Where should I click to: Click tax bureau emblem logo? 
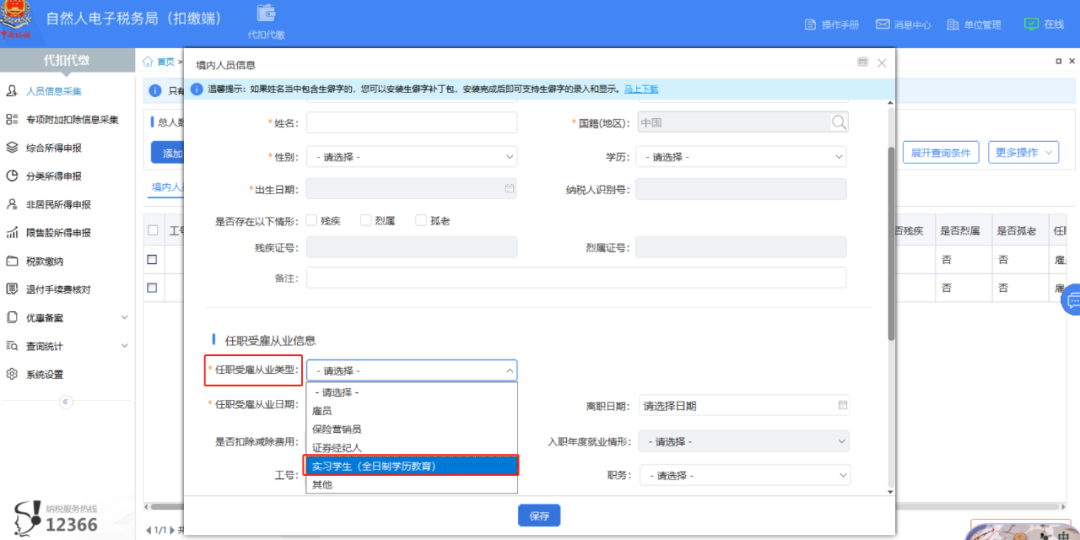(x=15, y=19)
